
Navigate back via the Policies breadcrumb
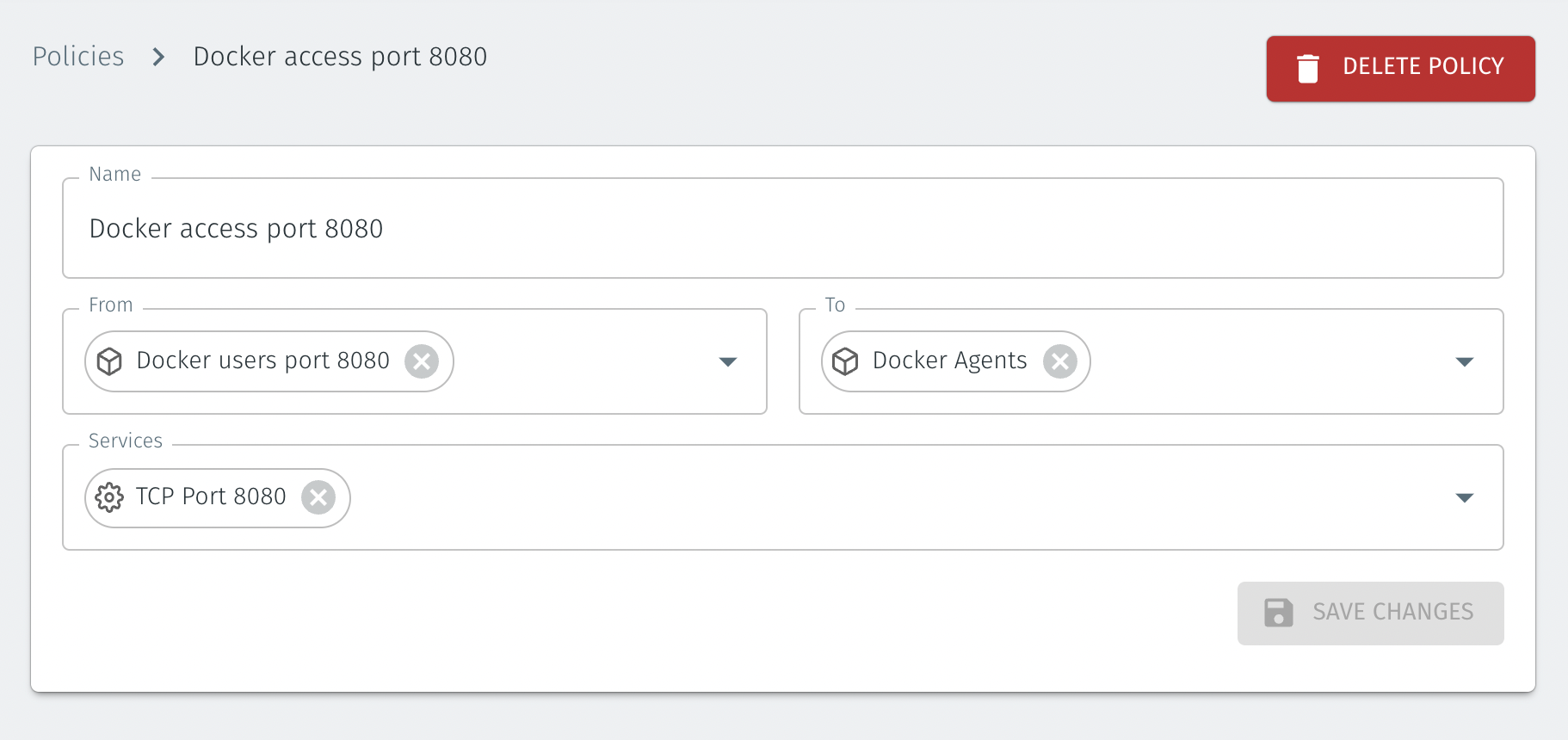click(x=77, y=56)
